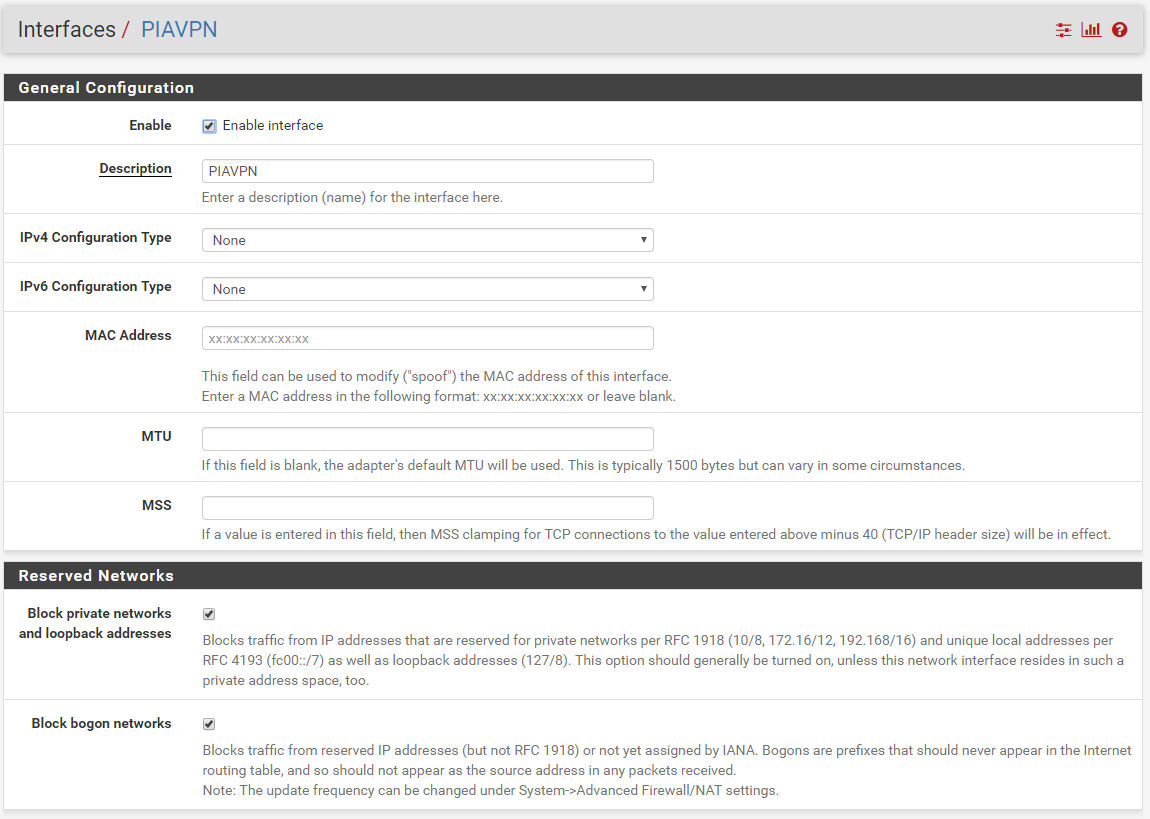The image size is (1150, 819).
Task: Click the 'IPv6 Configuration Type' label
Action: pyautogui.click(x=95, y=287)
